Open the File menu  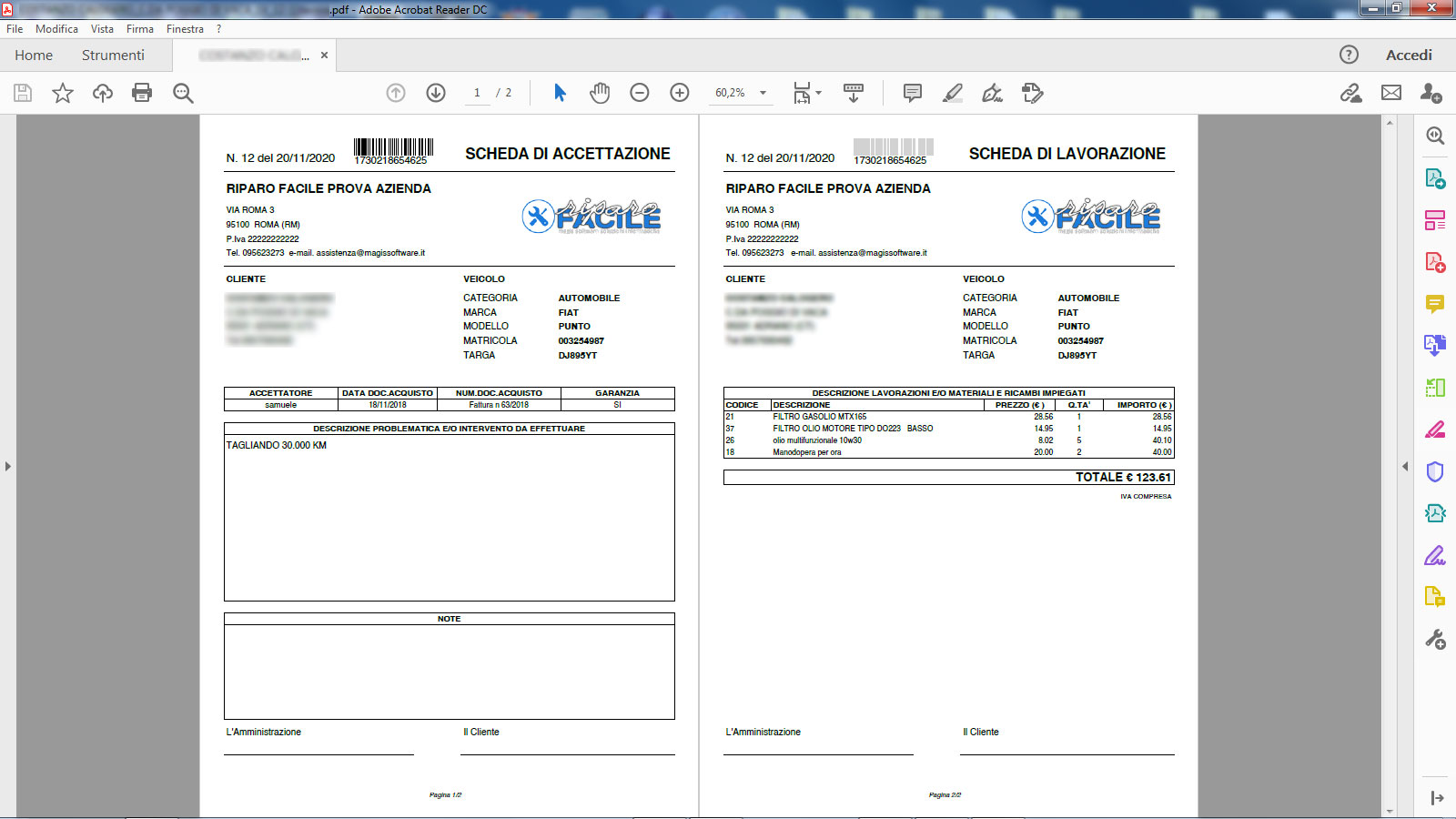tap(15, 29)
